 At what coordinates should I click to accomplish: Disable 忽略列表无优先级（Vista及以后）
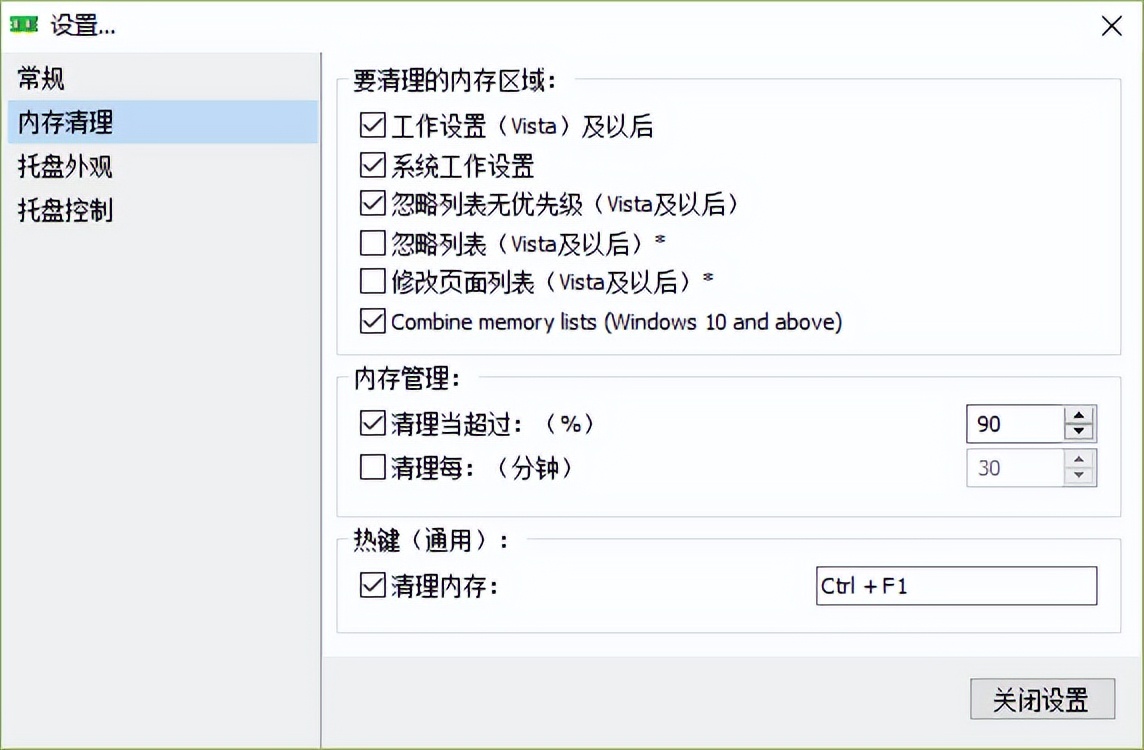coord(372,203)
